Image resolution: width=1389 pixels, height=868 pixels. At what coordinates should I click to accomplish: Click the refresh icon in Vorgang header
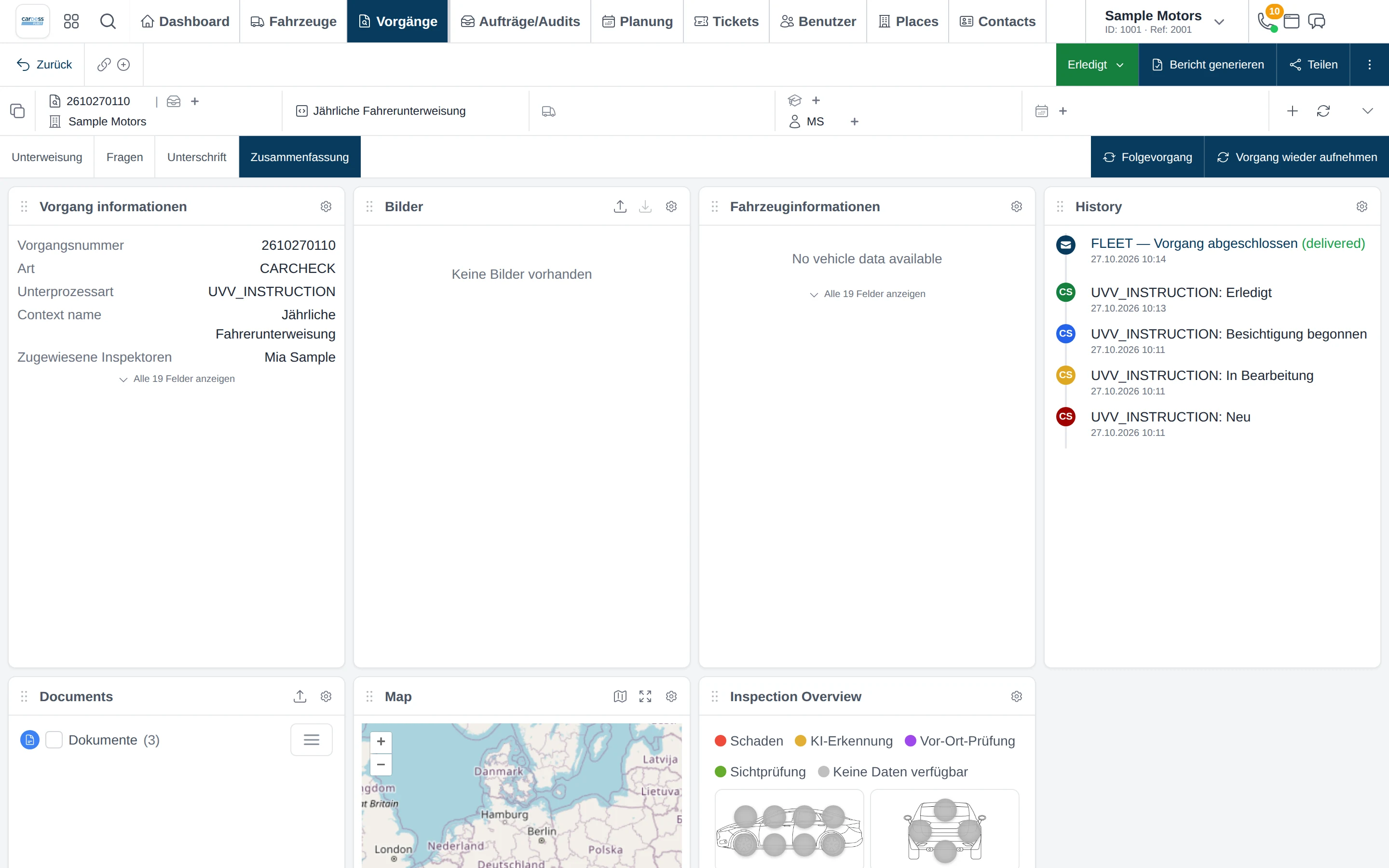pyautogui.click(x=1323, y=111)
